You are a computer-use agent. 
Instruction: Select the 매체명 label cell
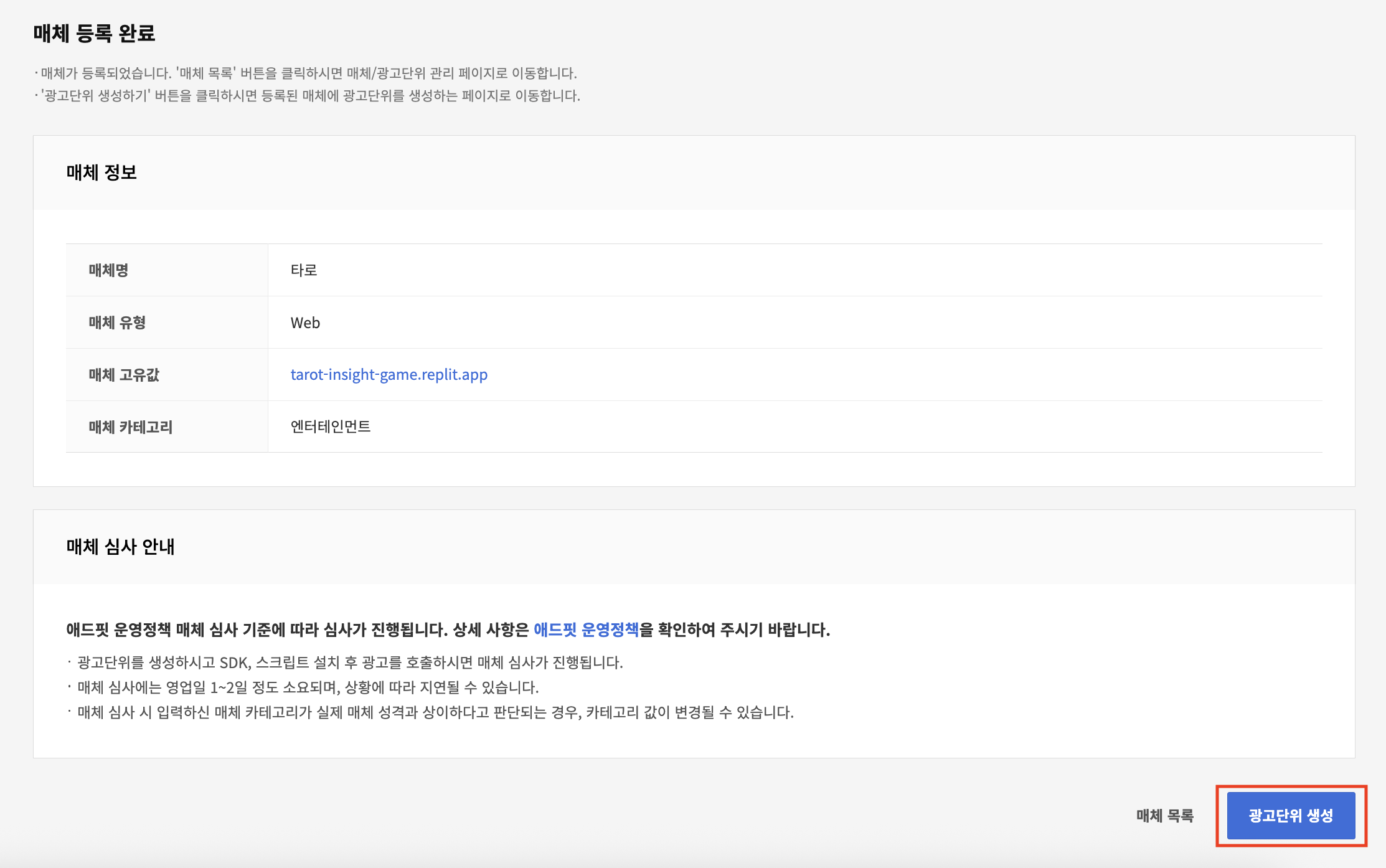coord(108,270)
